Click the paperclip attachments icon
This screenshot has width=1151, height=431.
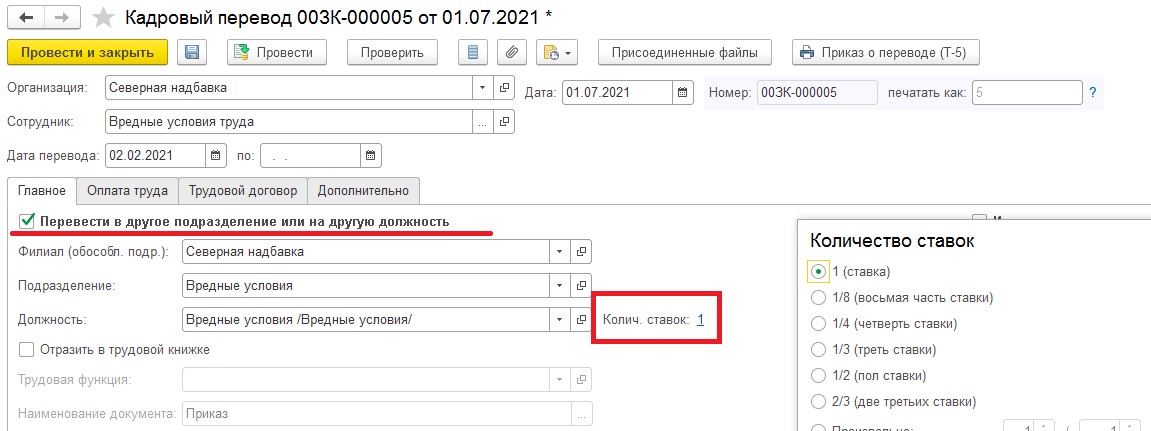511,52
